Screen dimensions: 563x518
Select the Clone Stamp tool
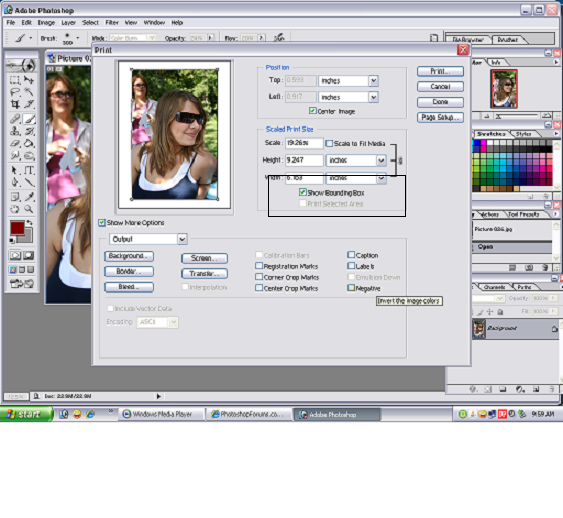point(15,131)
